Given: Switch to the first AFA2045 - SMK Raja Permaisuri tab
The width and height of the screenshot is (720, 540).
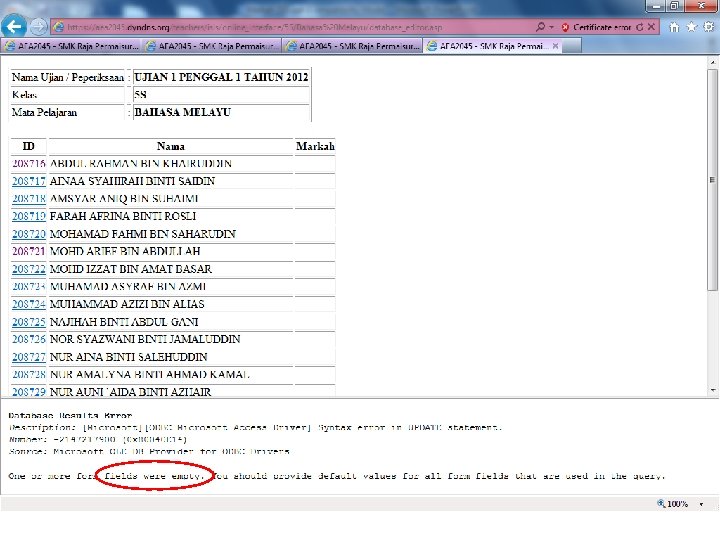Looking at the screenshot, I should coord(71,46).
